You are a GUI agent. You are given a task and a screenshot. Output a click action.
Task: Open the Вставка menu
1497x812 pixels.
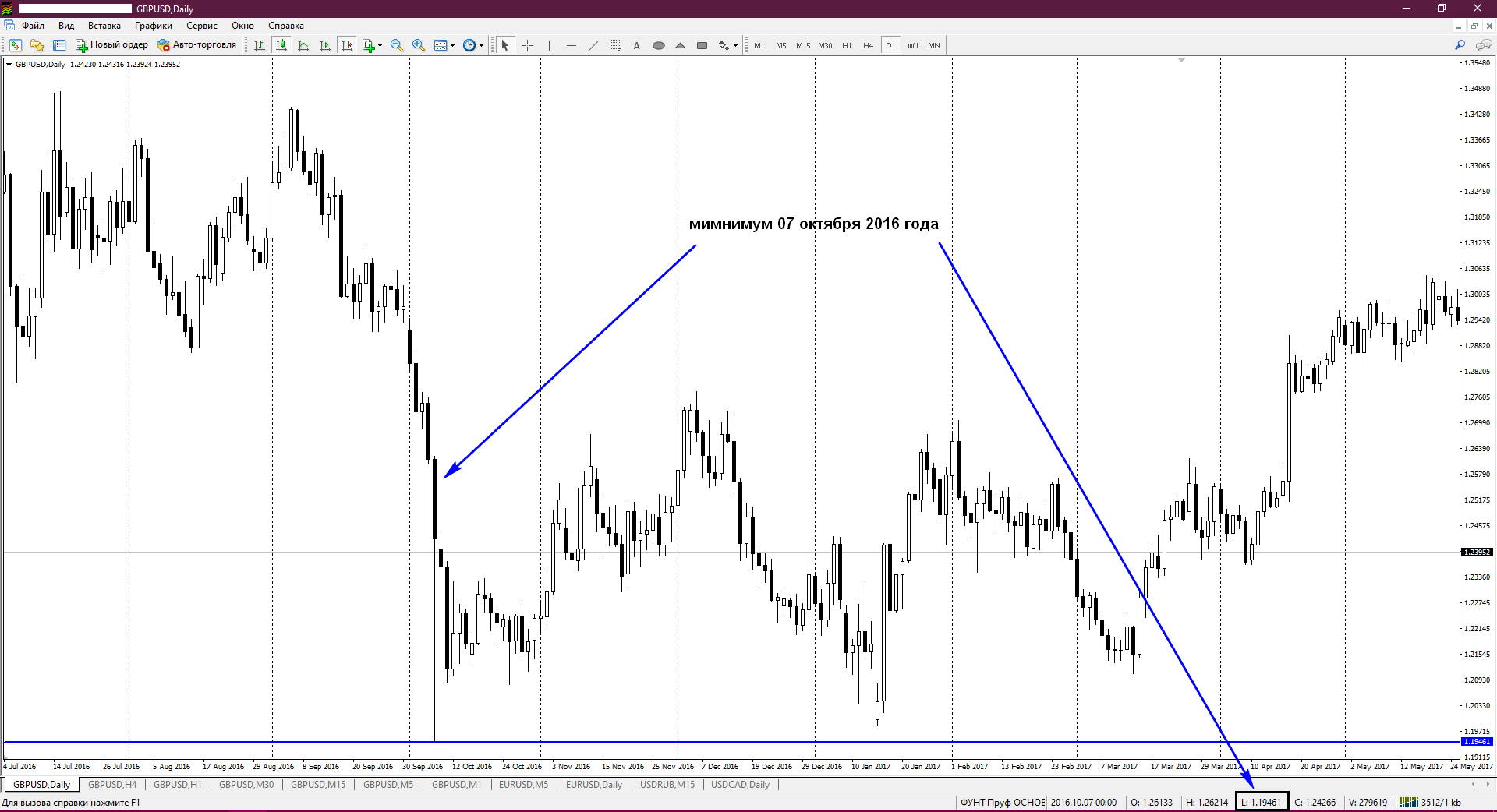pyautogui.click(x=104, y=26)
